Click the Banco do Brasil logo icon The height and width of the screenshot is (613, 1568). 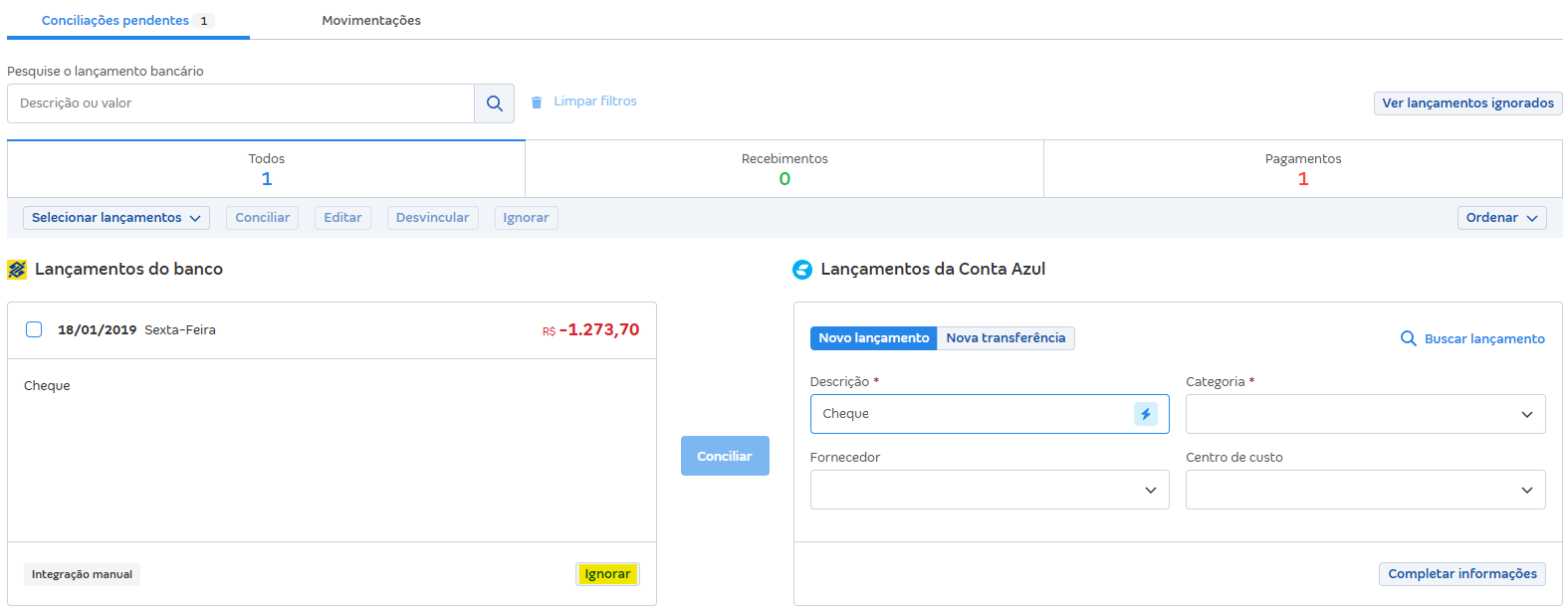pos(17,270)
